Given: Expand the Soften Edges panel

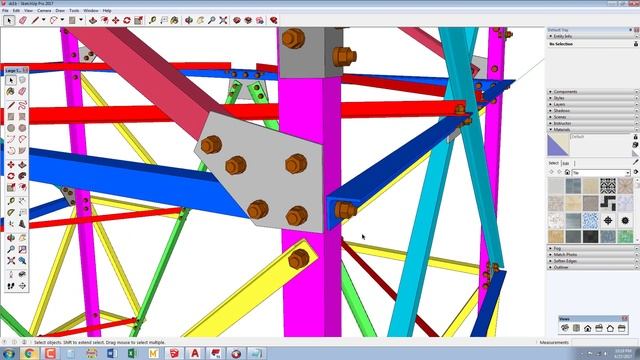Looking at the screenshot, I should [x=592, y=261].
